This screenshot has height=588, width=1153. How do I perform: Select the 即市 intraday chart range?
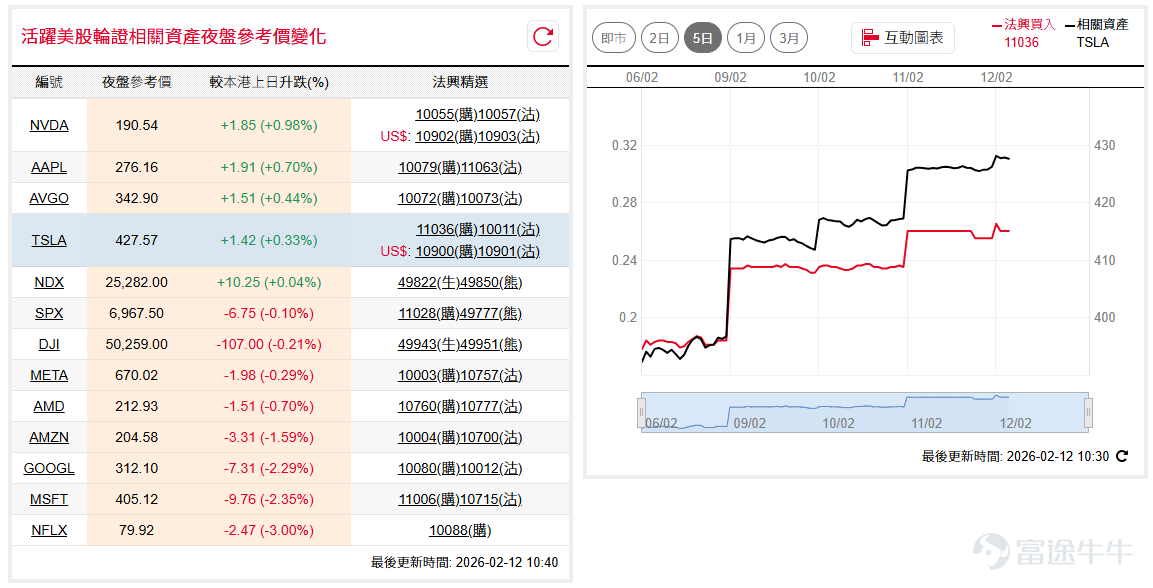click(614, 37)
